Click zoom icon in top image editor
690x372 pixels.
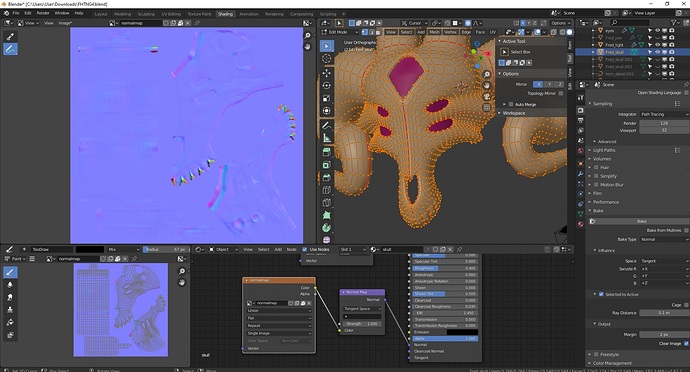pyautogui.click(x=308, y=36)
